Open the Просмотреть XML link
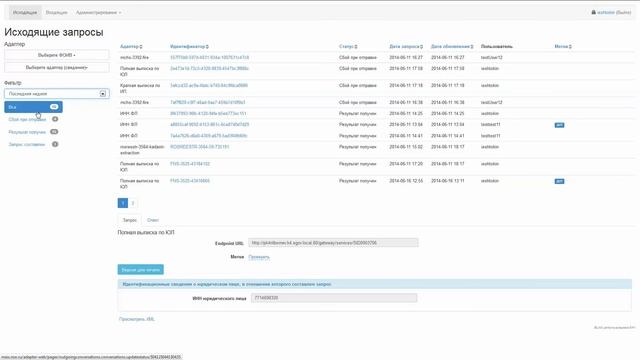 pyautogui.click(x=137, y=319)
